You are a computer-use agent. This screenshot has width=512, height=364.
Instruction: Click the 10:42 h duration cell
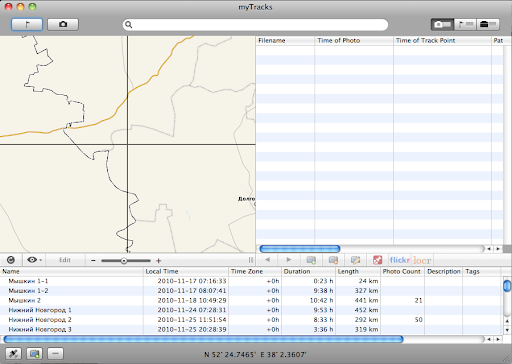(321, 300)
